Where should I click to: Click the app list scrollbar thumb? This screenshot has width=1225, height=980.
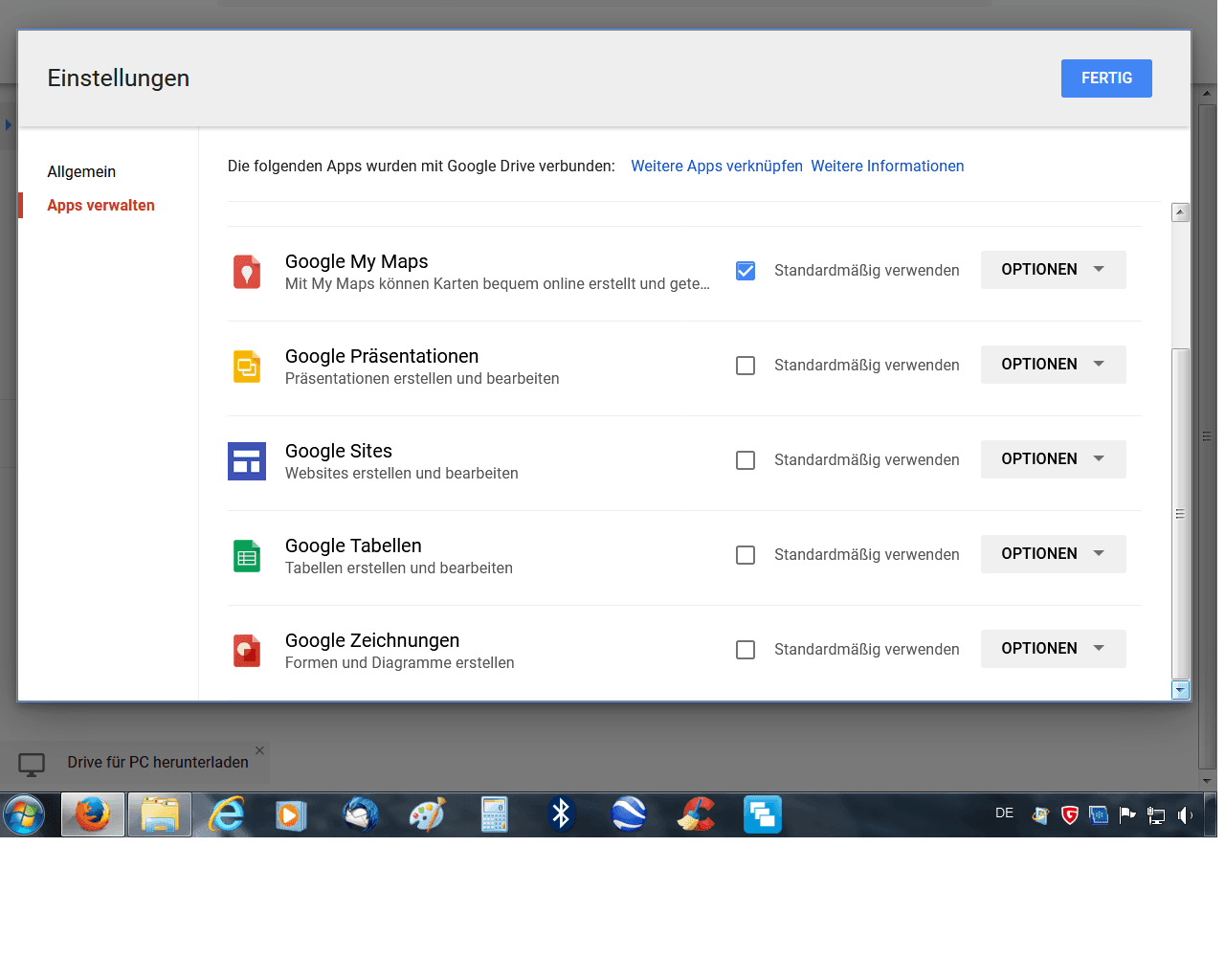tap(1181, 514)
